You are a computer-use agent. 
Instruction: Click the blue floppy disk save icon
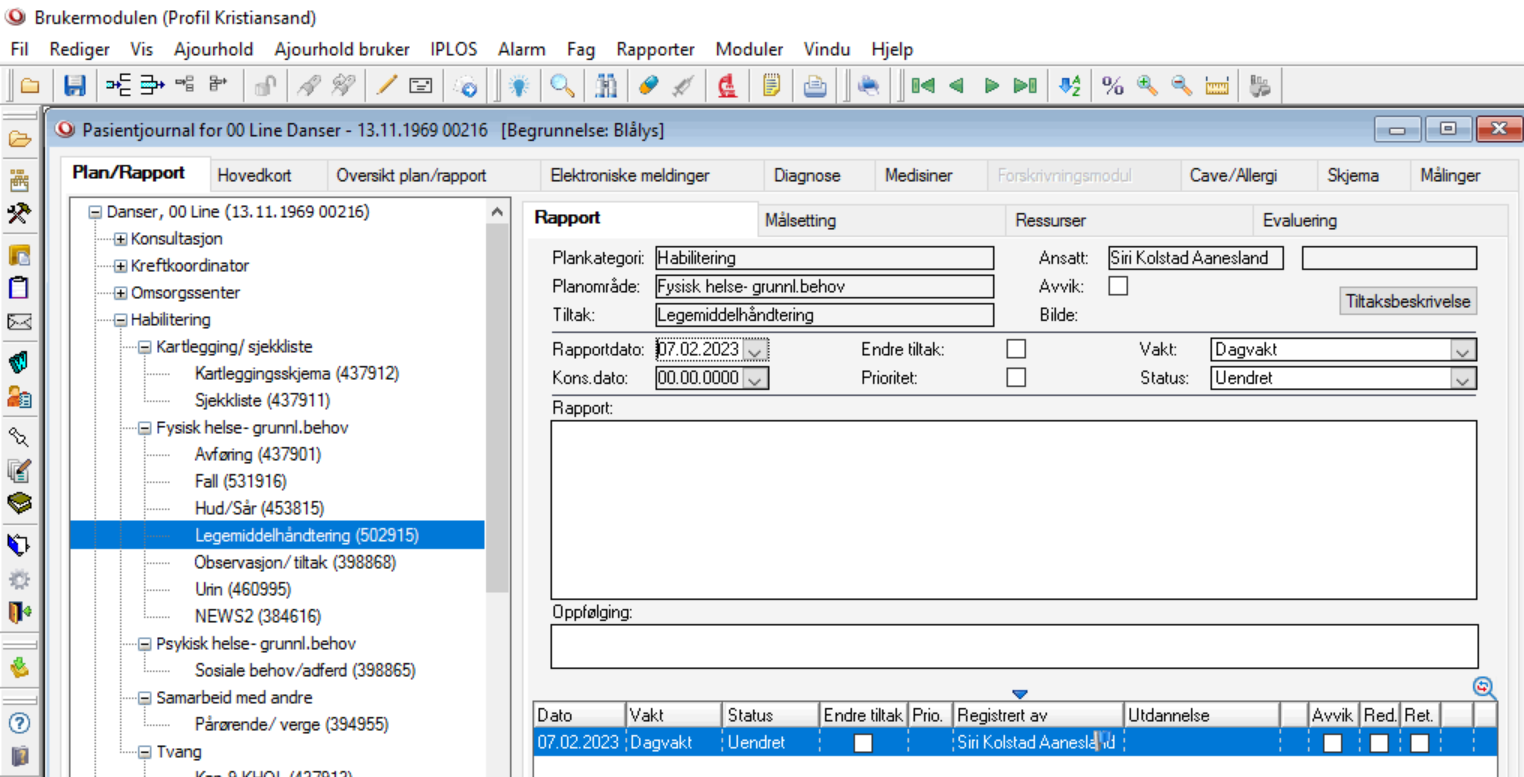point(75,86)
